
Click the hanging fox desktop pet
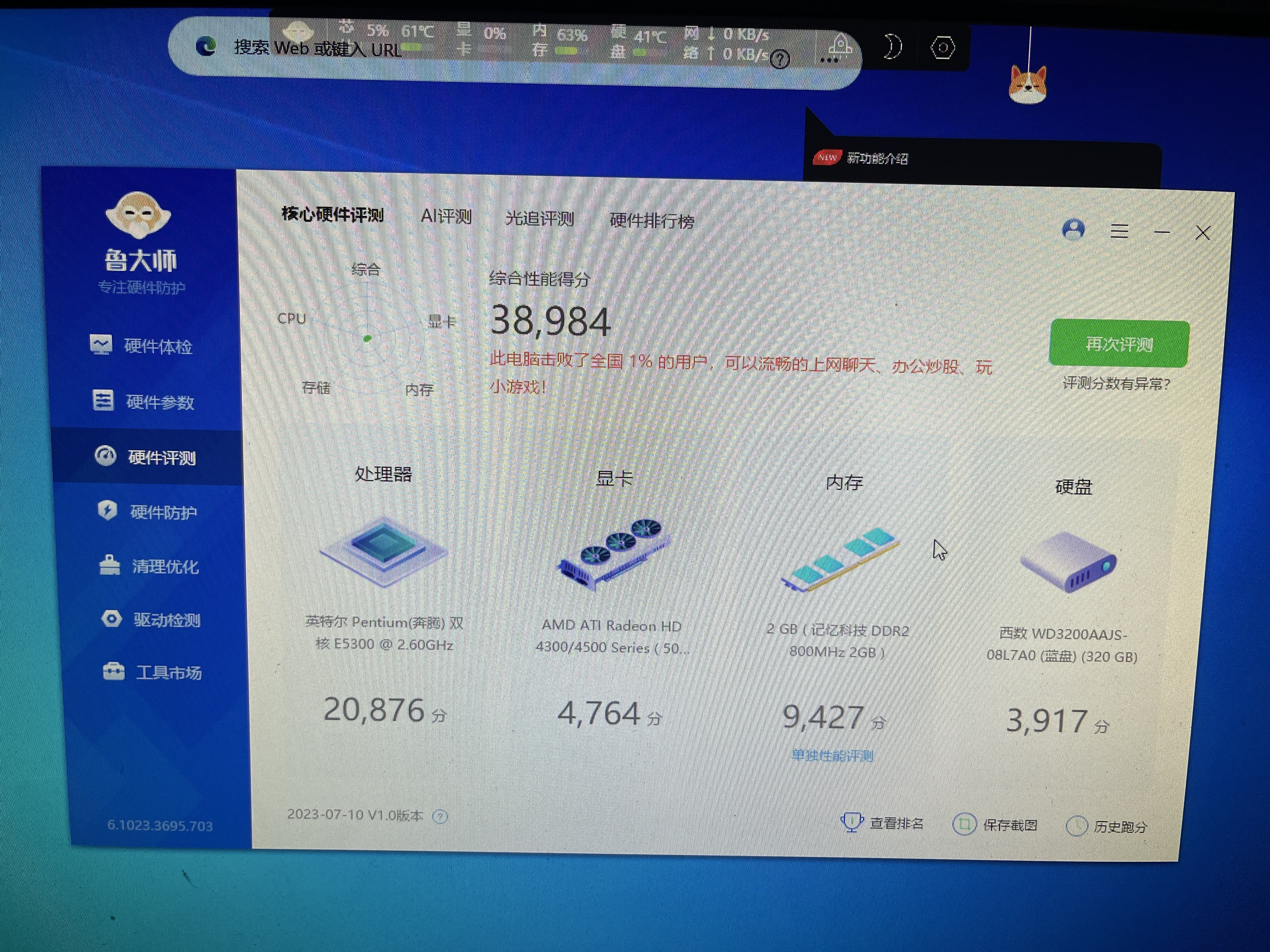click(1028, 84)
